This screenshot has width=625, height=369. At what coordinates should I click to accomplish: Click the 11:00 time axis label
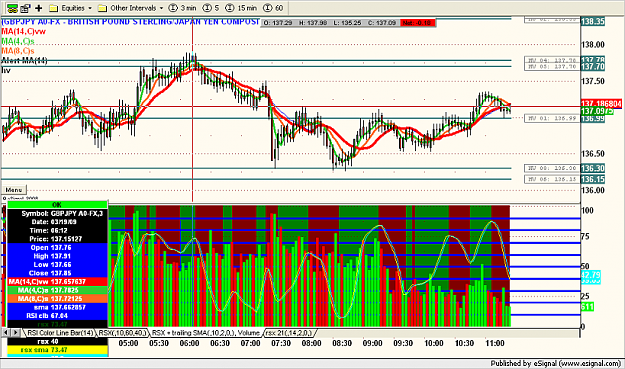495,343
